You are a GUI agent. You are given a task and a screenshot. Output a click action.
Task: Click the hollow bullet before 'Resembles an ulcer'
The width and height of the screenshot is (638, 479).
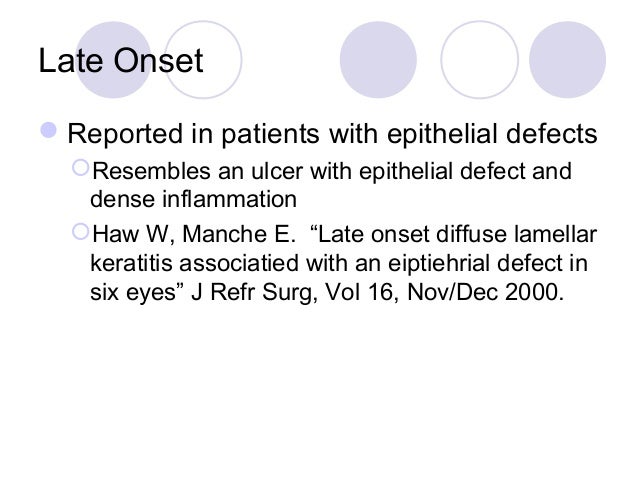pos(80,168)
